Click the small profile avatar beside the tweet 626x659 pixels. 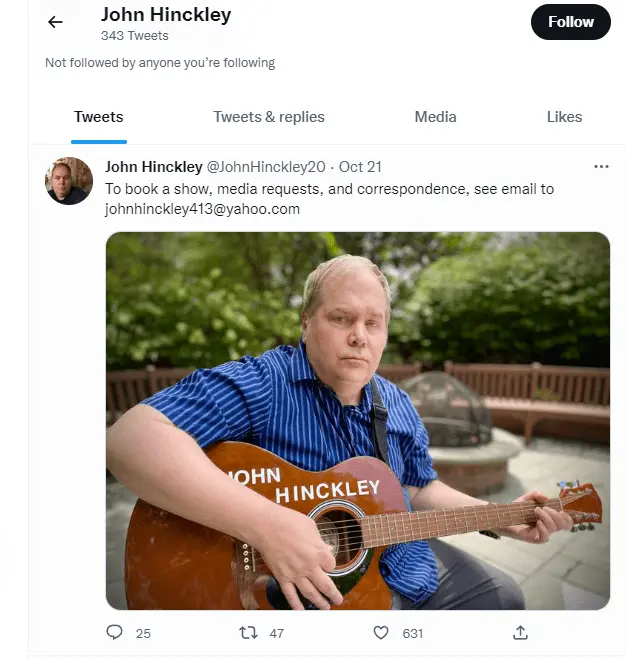coord(69,181)
